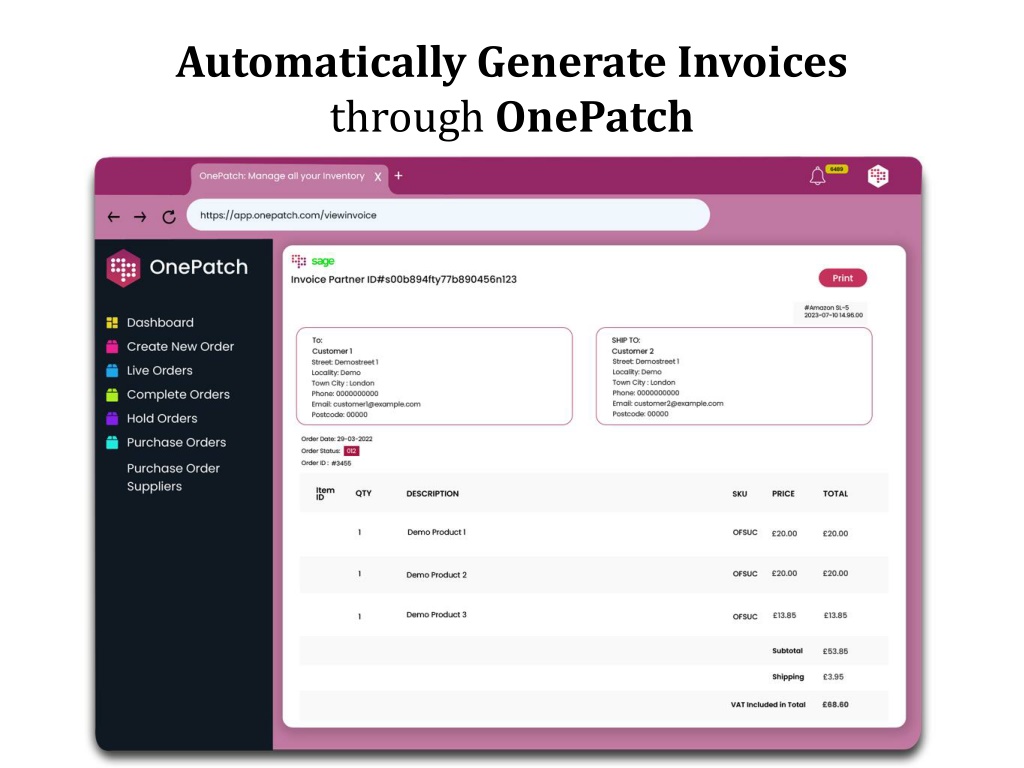Click the blue Live Orders icon
The image size is (1024, 768).
pyautogui.click(x=112, y=371)
